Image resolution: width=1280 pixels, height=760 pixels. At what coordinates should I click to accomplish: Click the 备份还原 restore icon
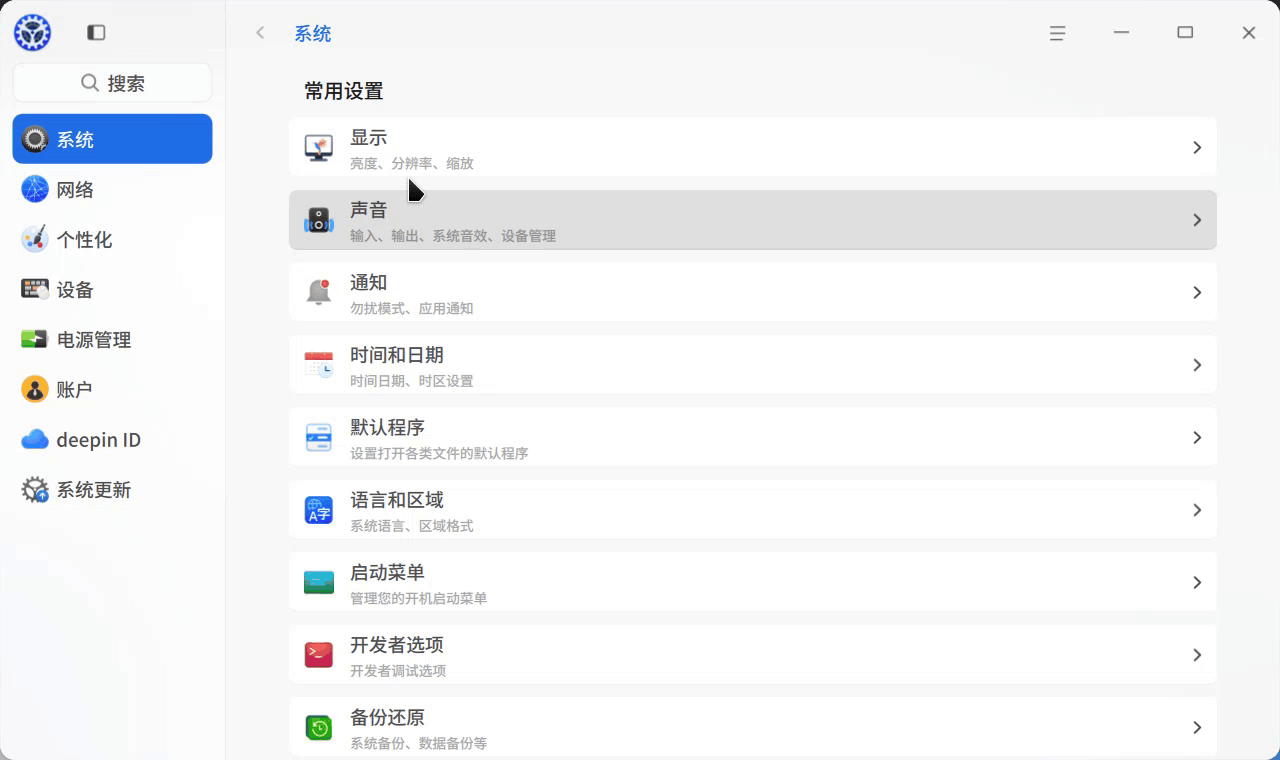319,727
